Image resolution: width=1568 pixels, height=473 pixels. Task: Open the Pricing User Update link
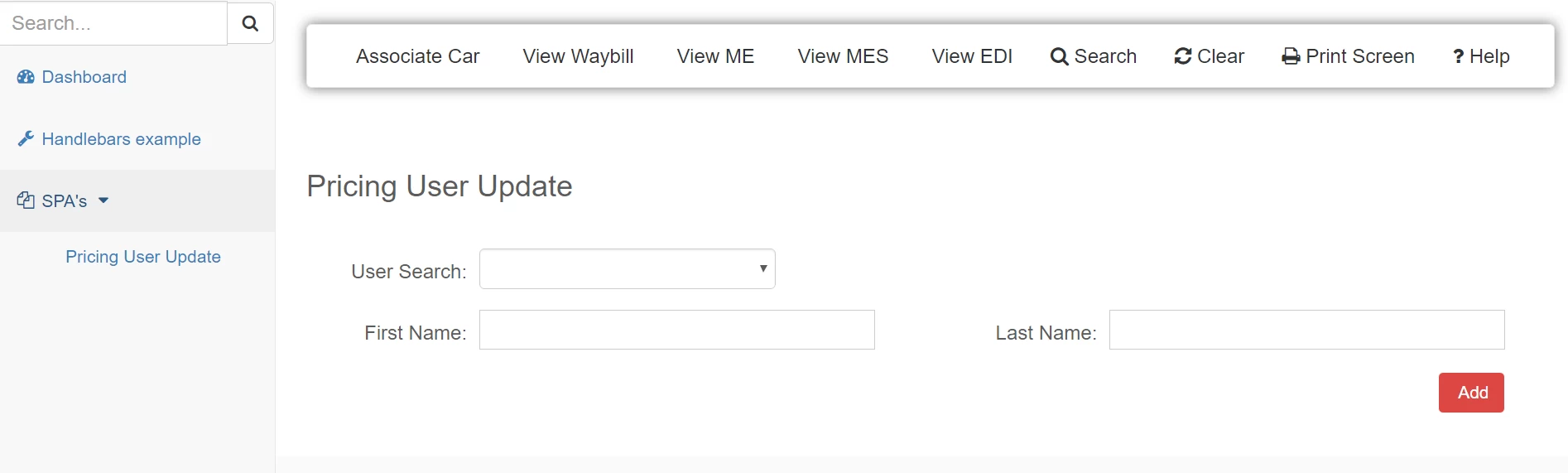coord(143,257)
